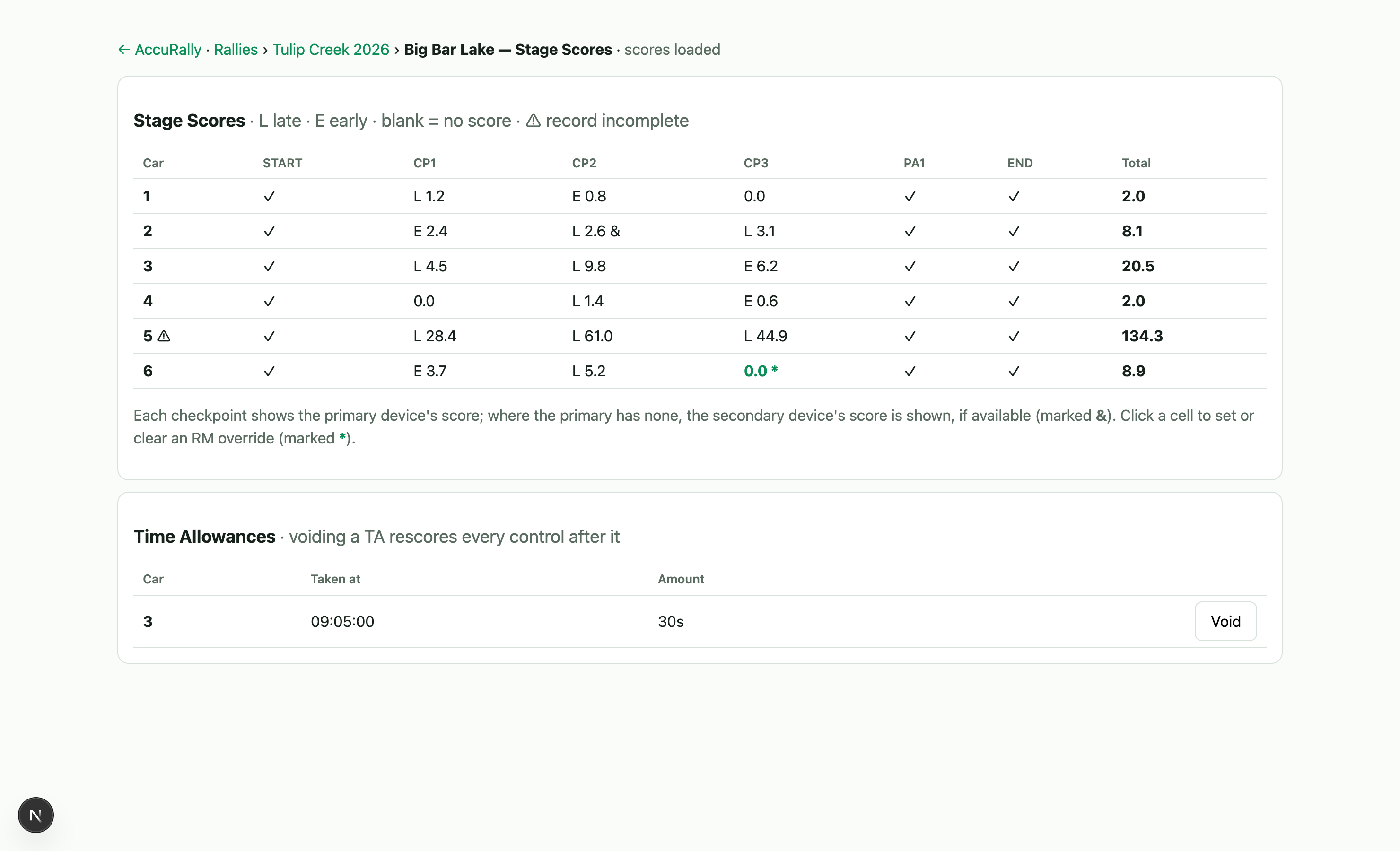Void car 3's time allowance

(1225, 622)
